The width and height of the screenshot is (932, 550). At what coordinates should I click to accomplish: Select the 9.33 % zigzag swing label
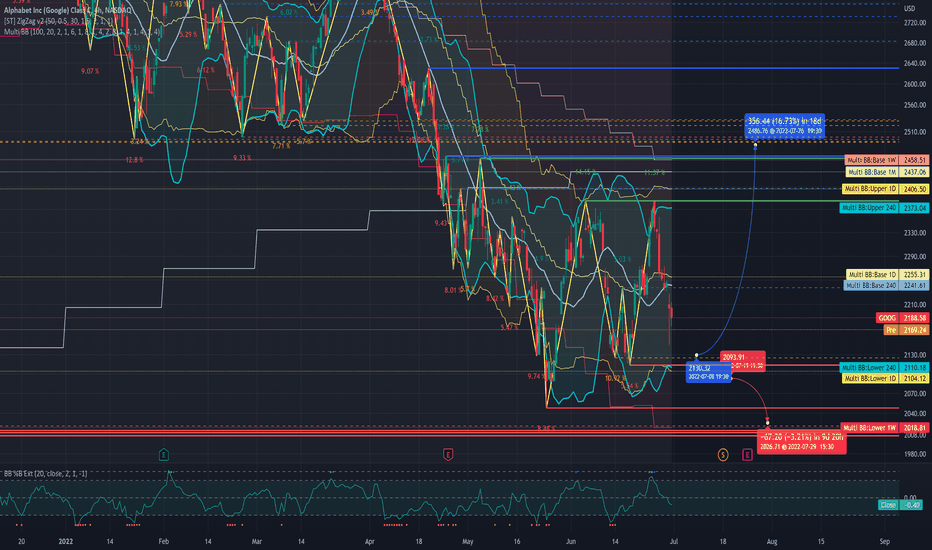click(242, 158)
